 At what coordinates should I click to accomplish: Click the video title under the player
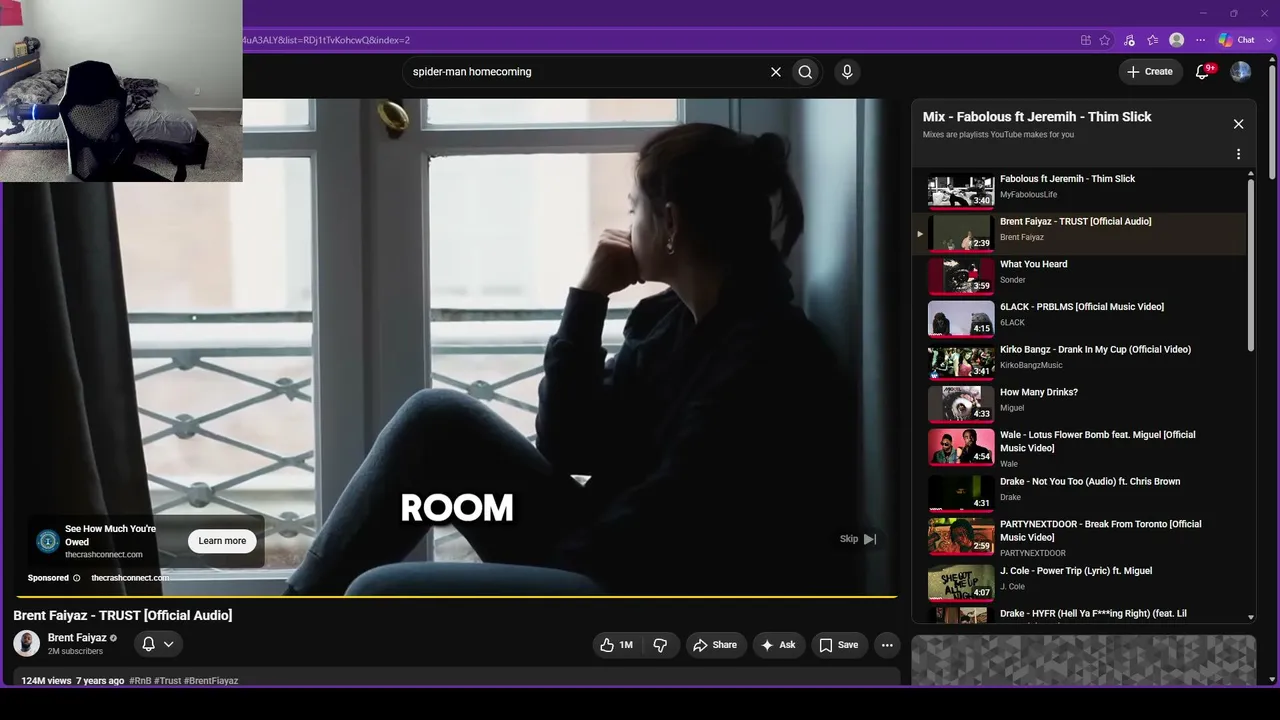(123, 615)
